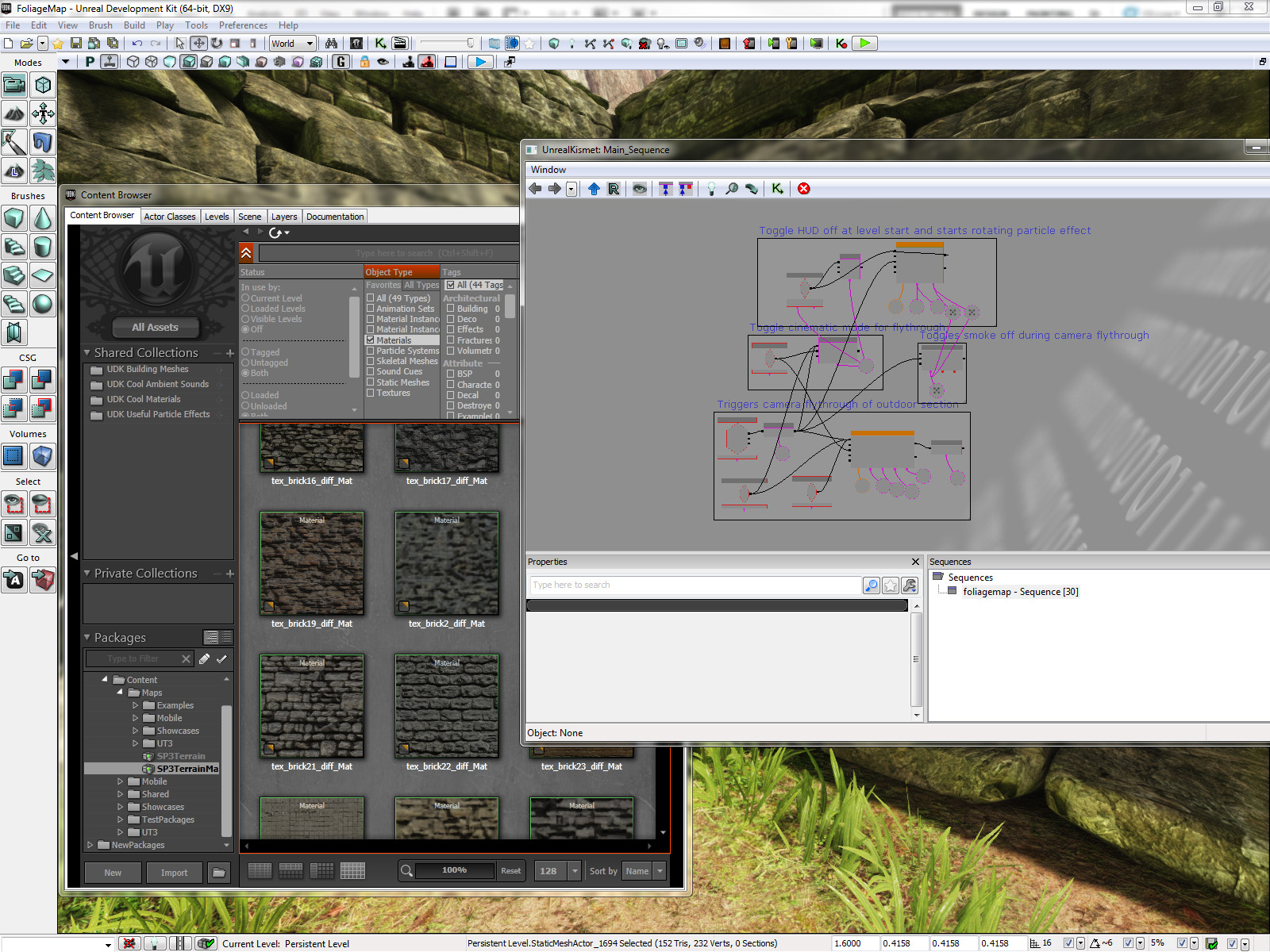Select the Cube brush builder
Screen dimensions: 1270x952
point(14,218)
